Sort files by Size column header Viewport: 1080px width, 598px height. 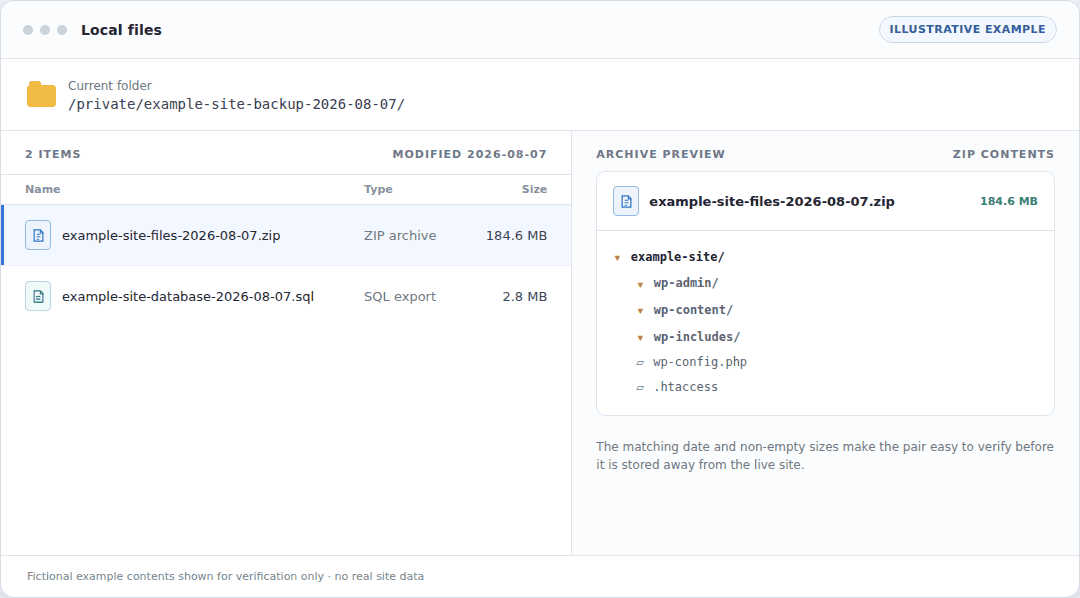(x=534, y=189)
